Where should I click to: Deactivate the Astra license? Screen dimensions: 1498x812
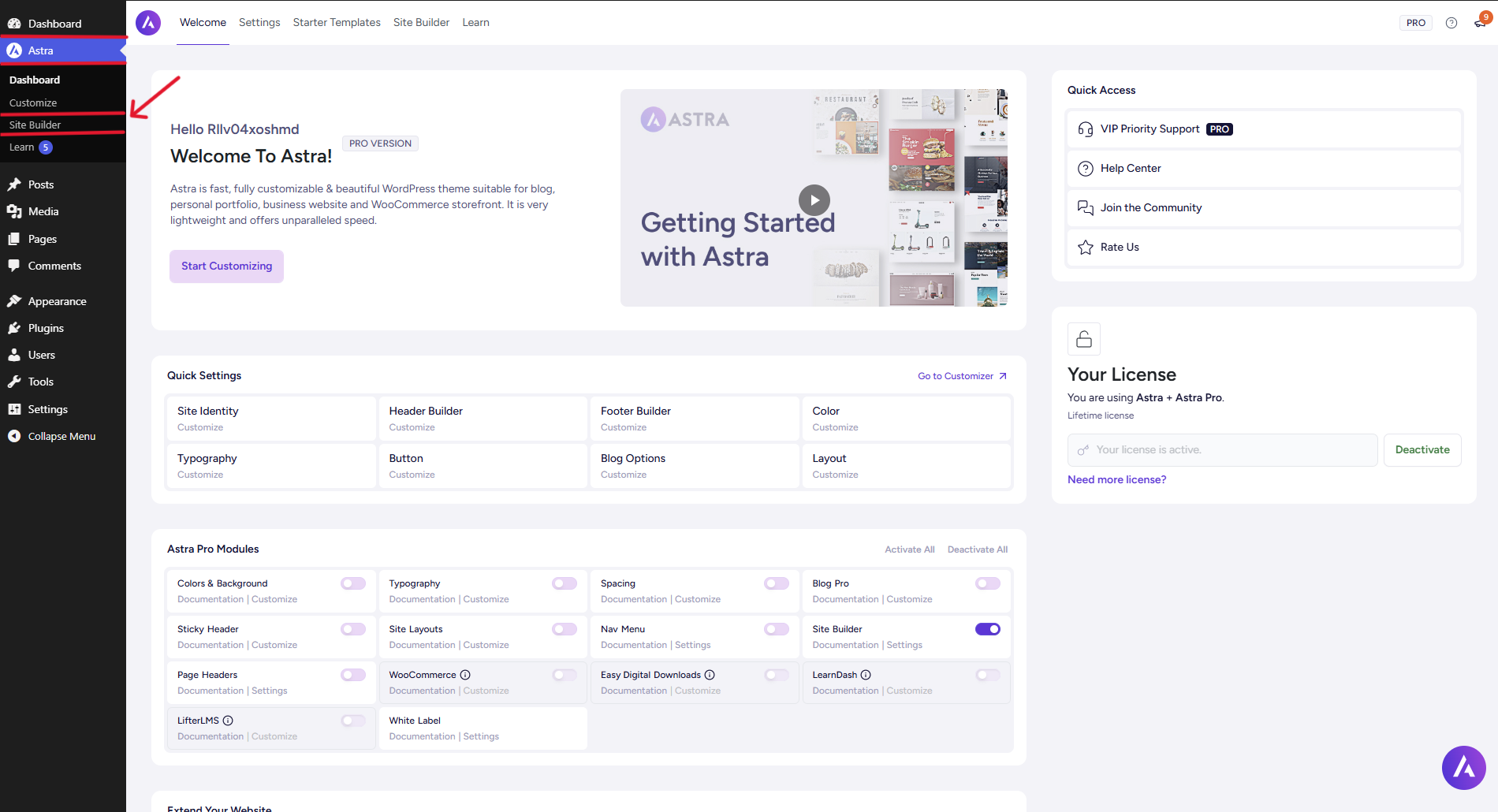tap(1422, 450)
